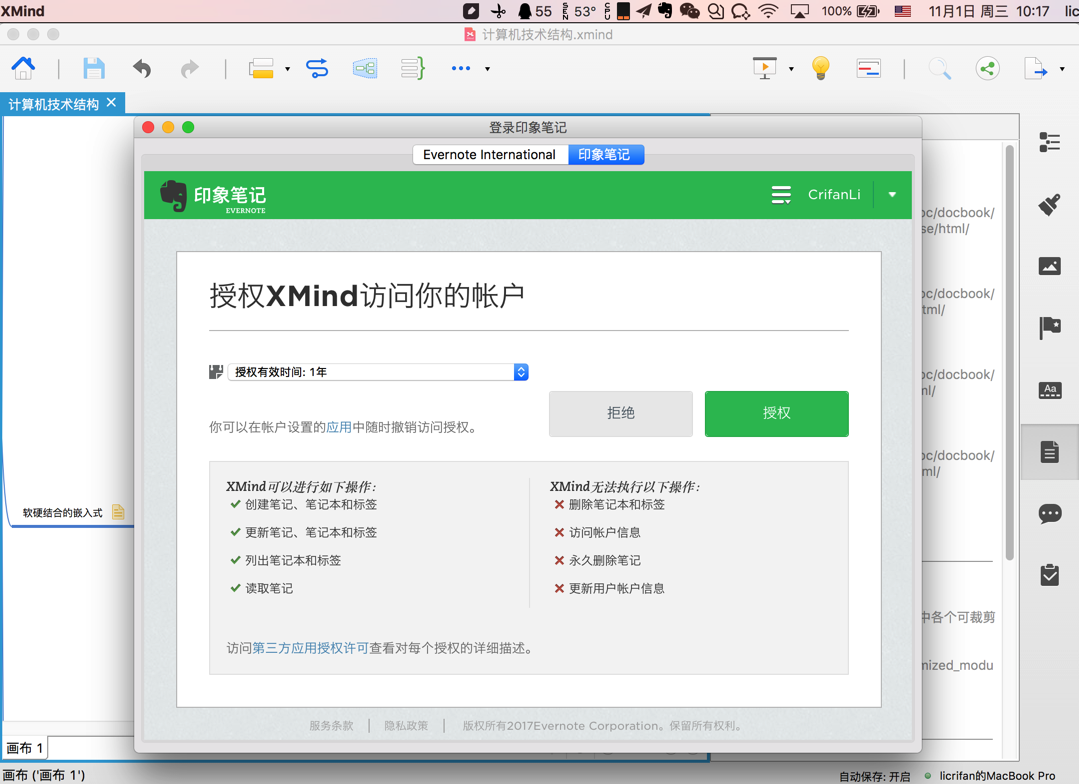
Task: Go to XMind home icon
Action: click(23, 68)
